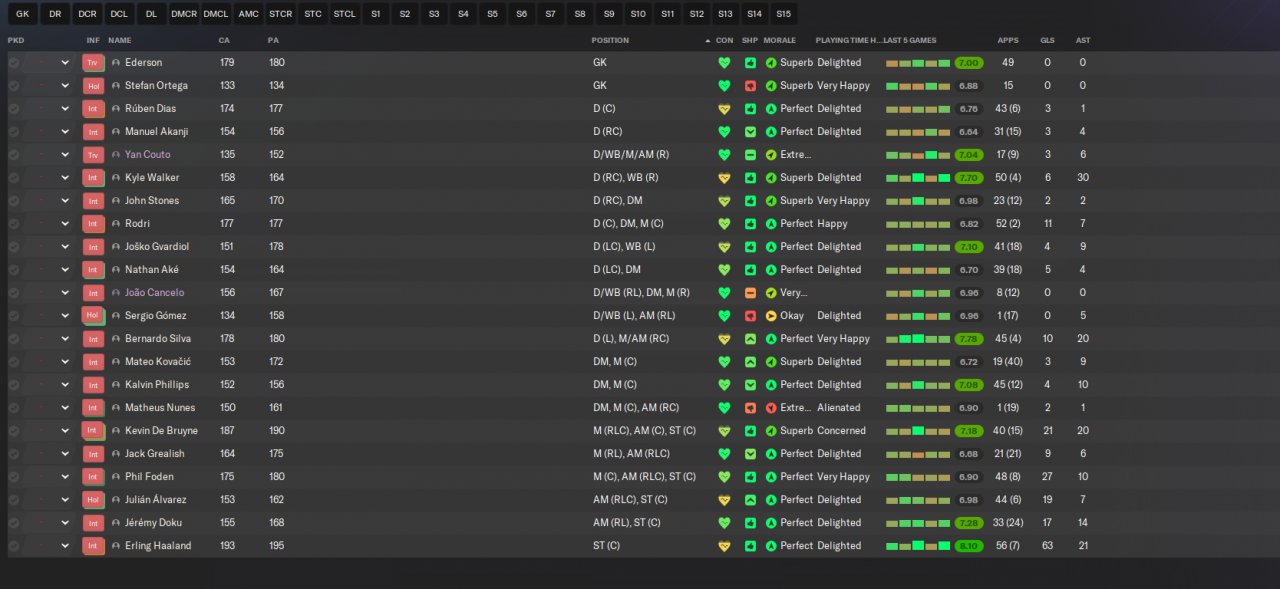Screen dimensions: 1280x589
Task: Toggle picked checkmark for Erling Haaland
Action: coord(14,545)
